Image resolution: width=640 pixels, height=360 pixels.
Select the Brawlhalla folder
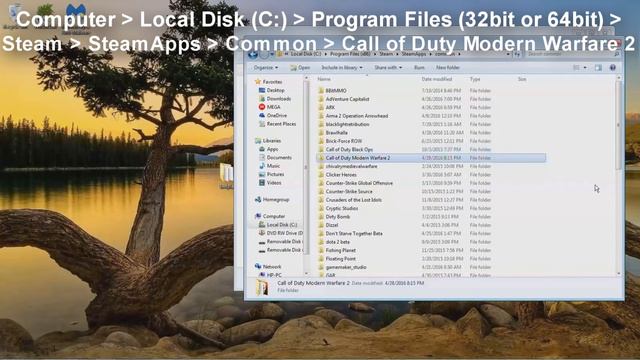(x=333, y=133)
